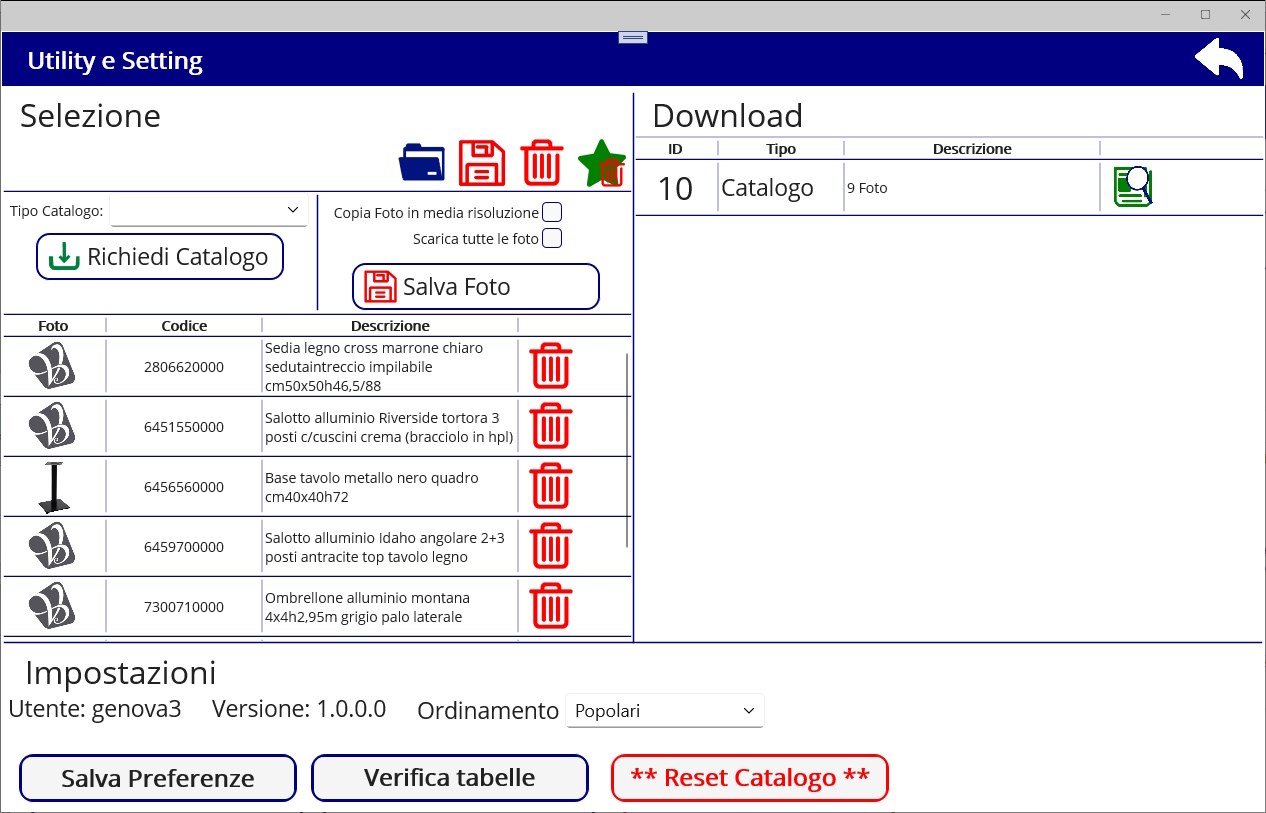Expand the Ordinamento Popolari dropdown
This screenshot has height=813, width=1266.
coord(664,711)
